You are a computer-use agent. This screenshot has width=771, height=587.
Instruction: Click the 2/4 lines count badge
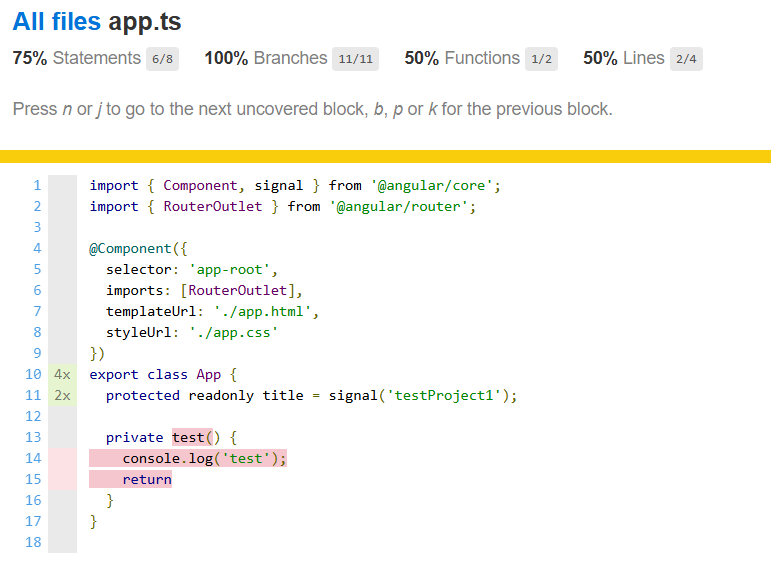click(x=686, y=59)
